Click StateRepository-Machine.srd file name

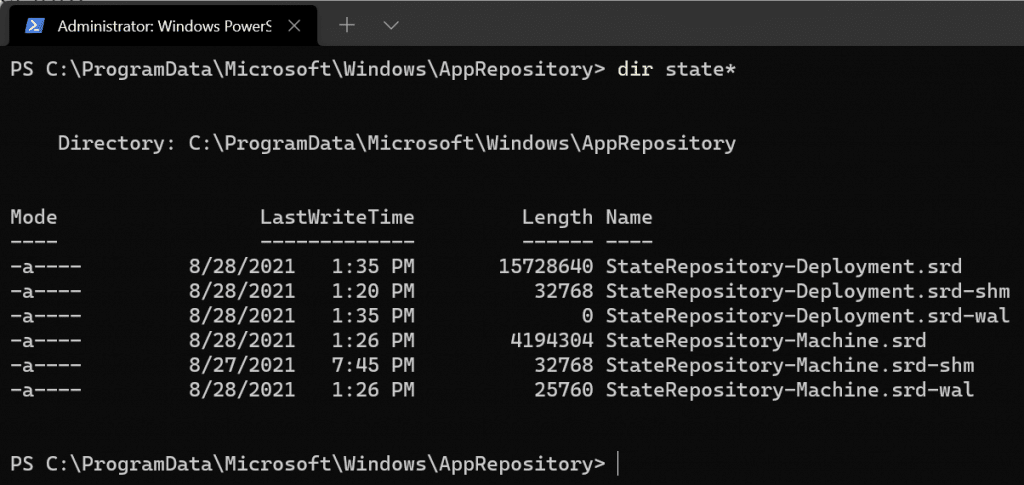tap(766, 341)
